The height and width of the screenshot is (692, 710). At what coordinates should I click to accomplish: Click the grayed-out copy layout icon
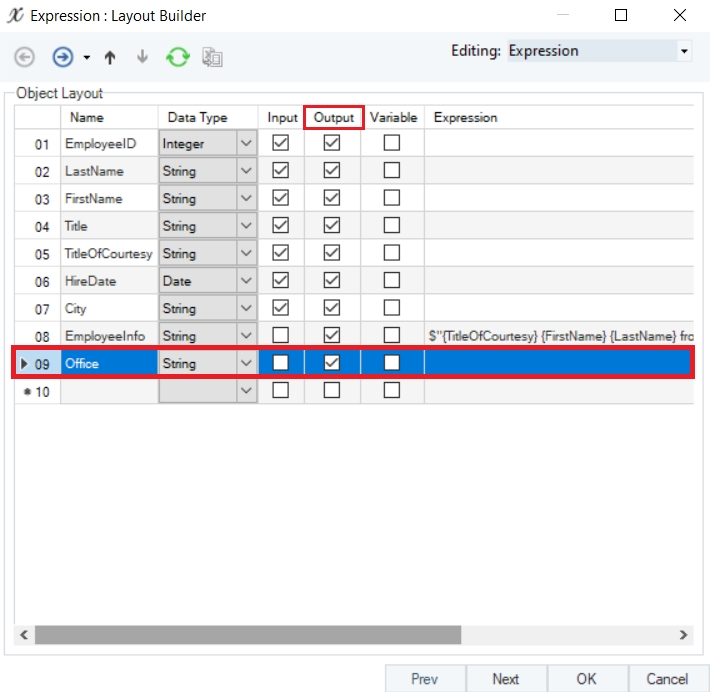pos(212,58)
